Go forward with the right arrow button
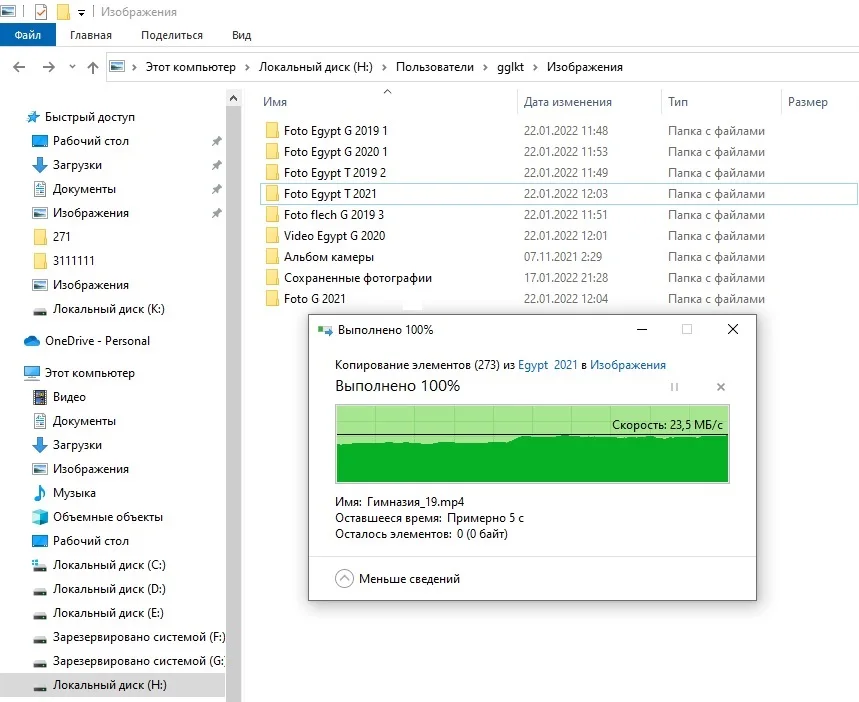 (x=49, y=67)
